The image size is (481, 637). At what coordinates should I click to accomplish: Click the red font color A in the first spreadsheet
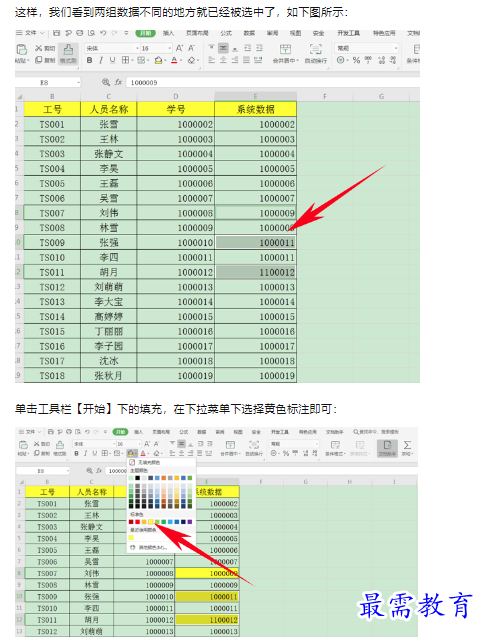point(174,60)
